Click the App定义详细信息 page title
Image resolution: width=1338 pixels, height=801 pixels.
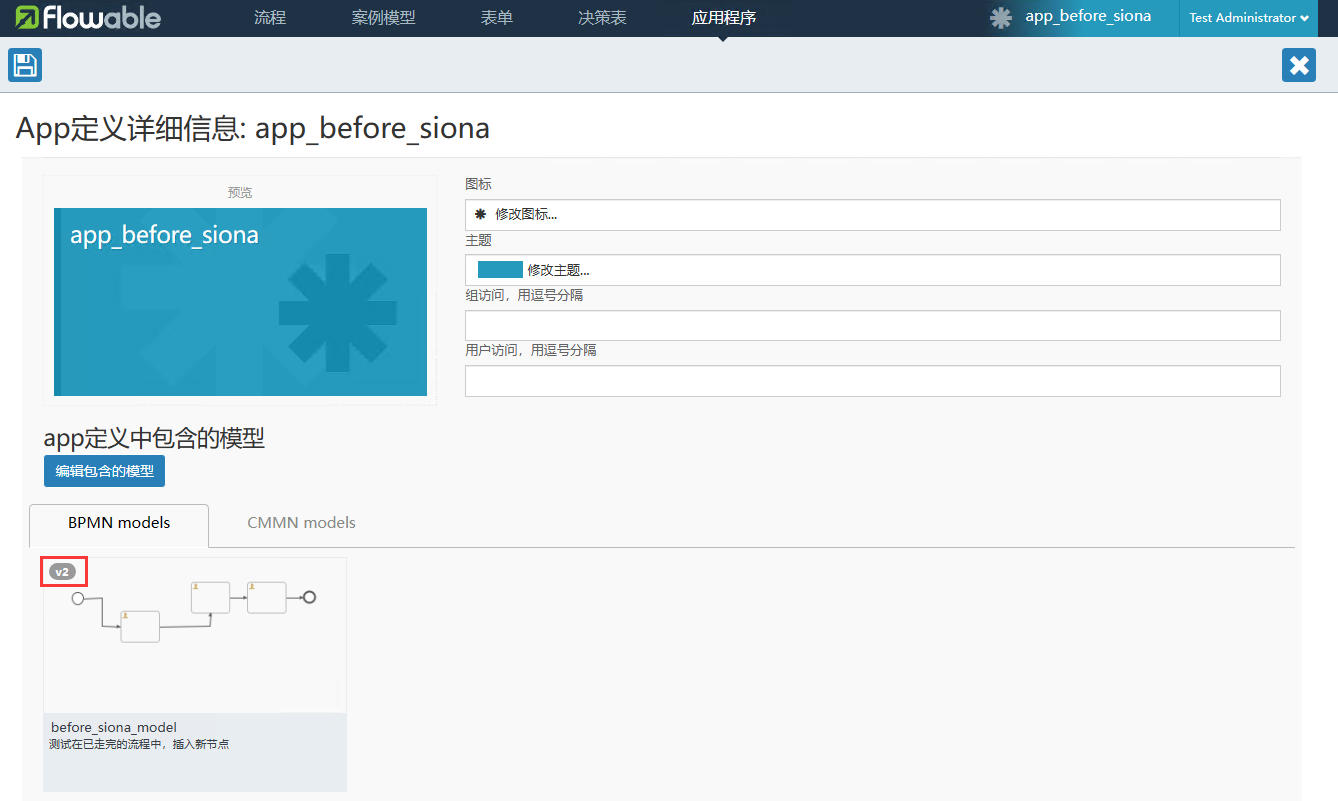click(253, 129)
